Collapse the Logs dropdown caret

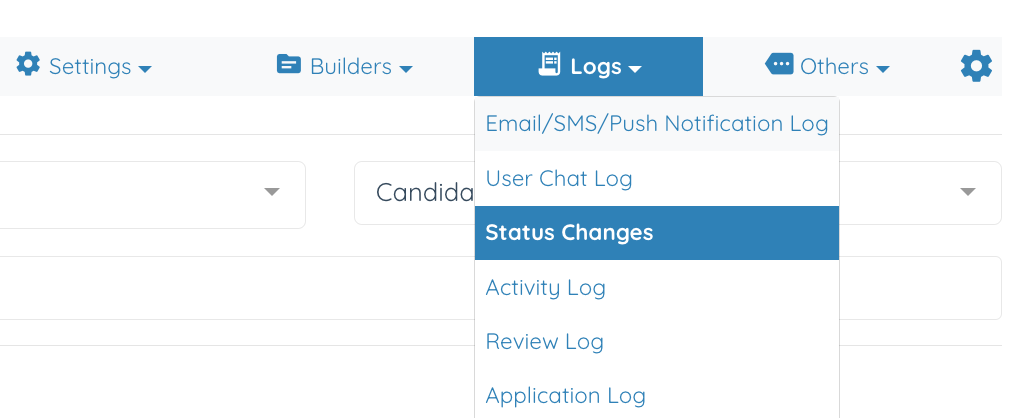635,69
